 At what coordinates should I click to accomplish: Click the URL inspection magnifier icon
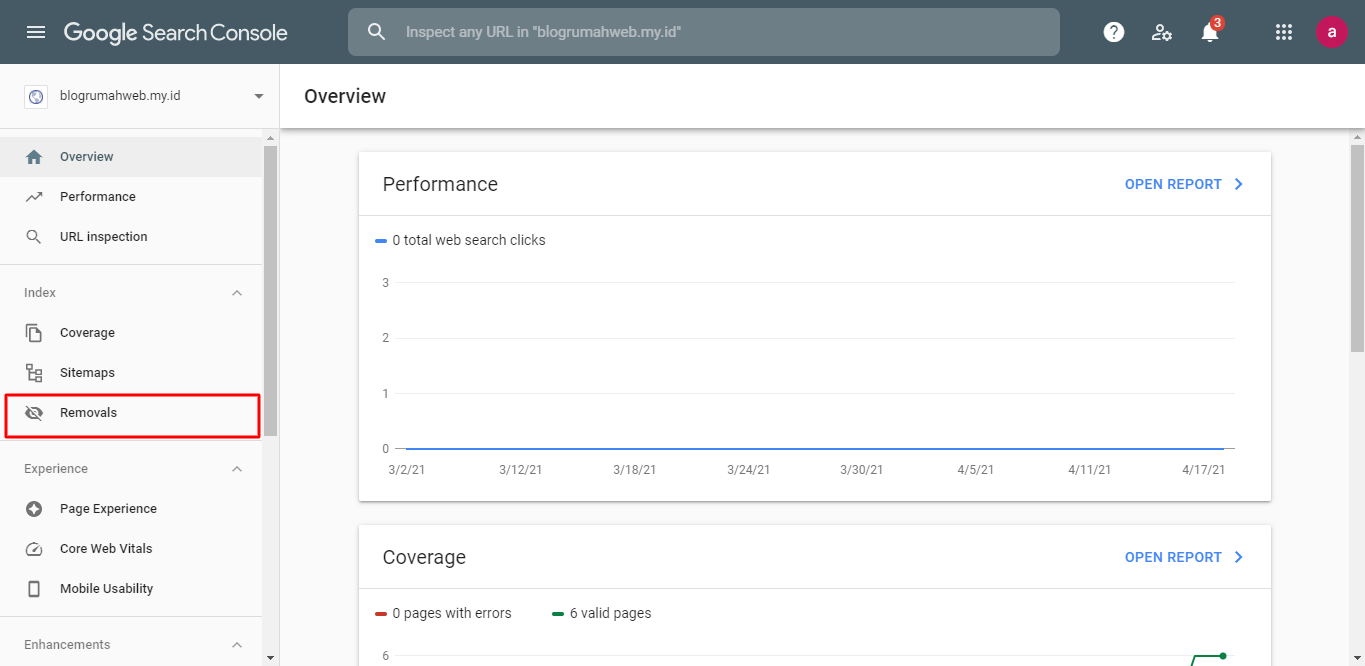tap(34, 237)
